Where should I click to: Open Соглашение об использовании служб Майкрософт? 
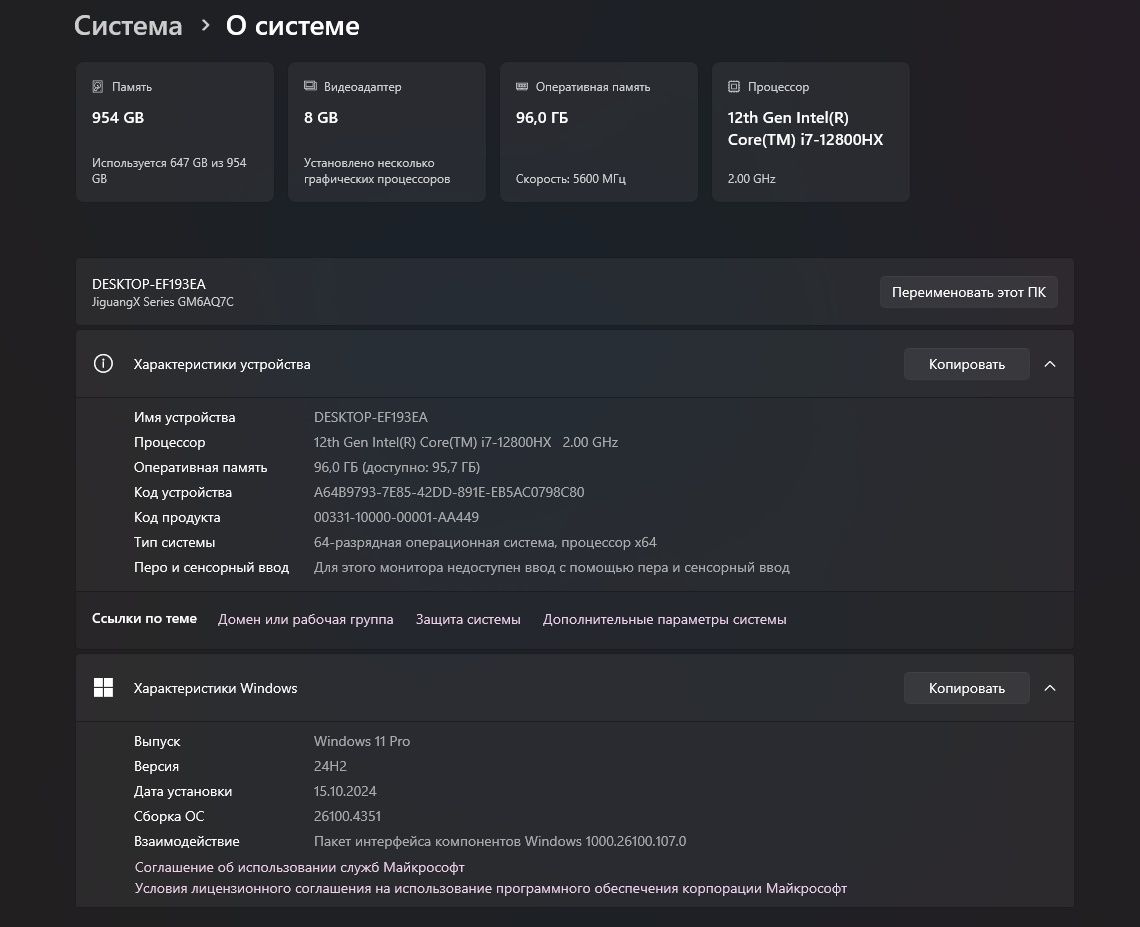(300, 867)
